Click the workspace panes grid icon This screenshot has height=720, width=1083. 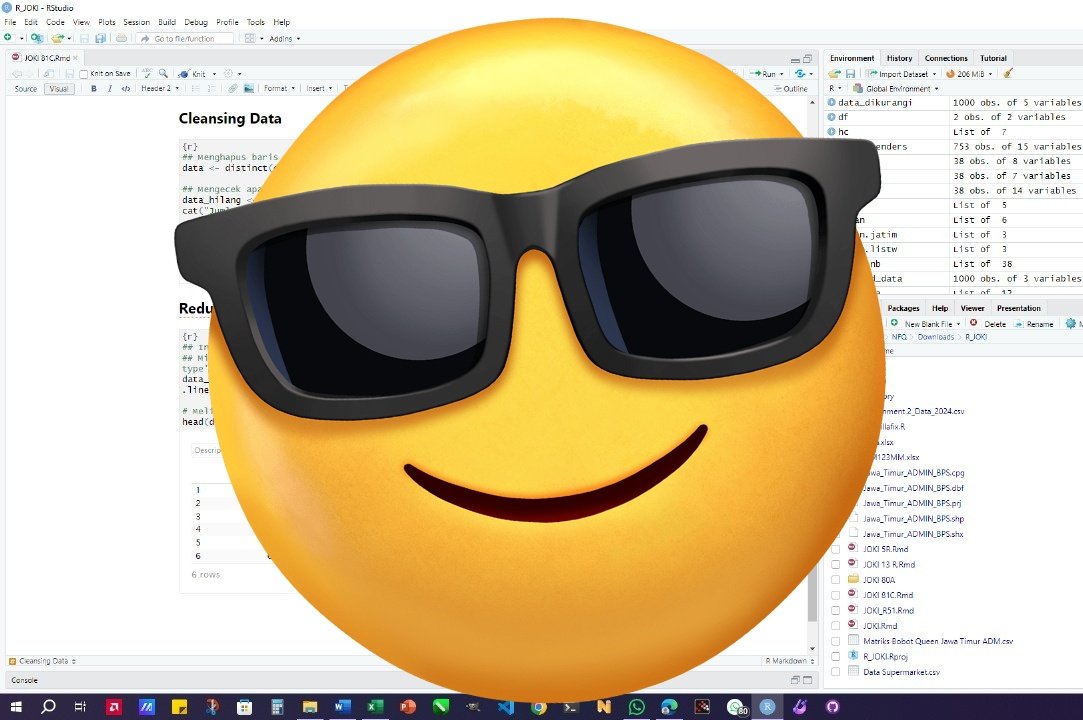250,38
